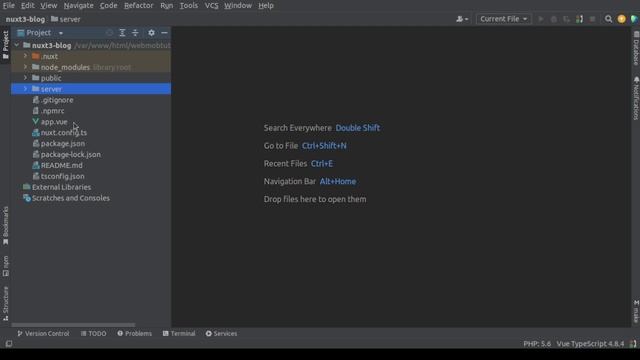Open the Current File run configuration dropdown
640x360 pixels.
coord(503,19)
